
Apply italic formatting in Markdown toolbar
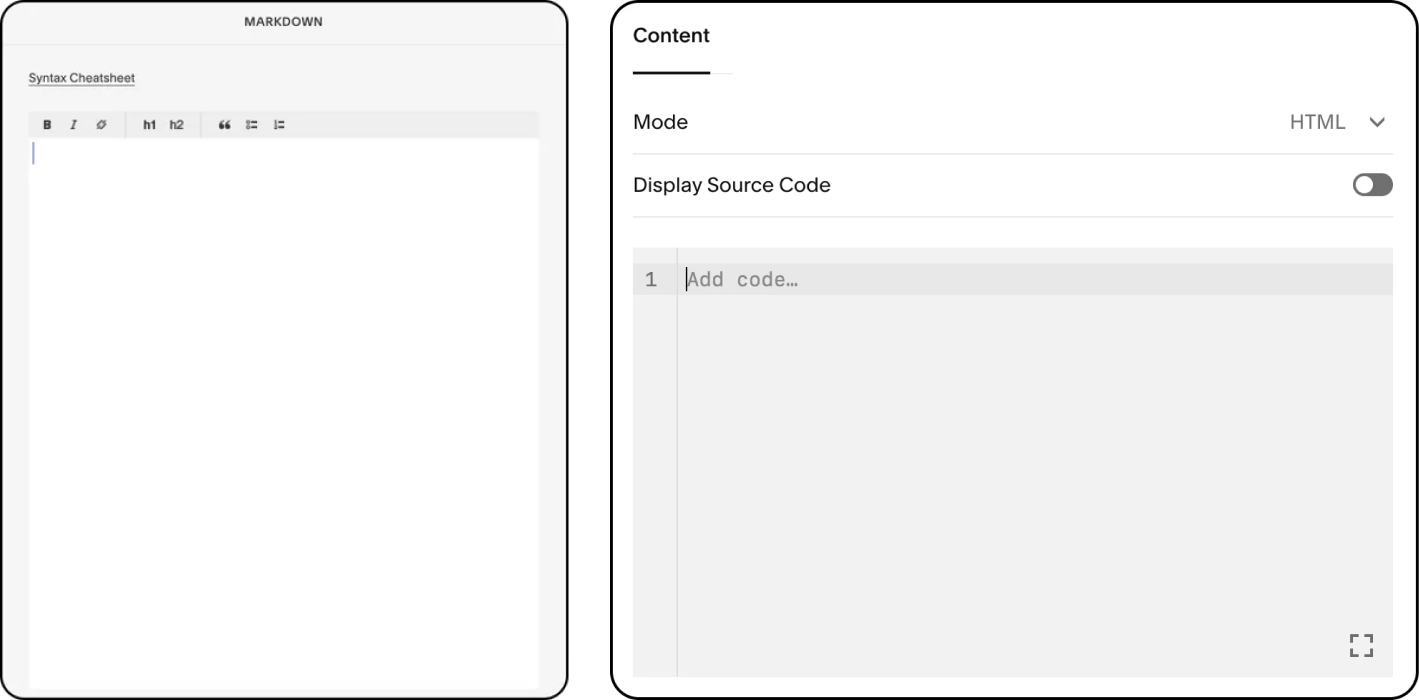pos(73,125)
